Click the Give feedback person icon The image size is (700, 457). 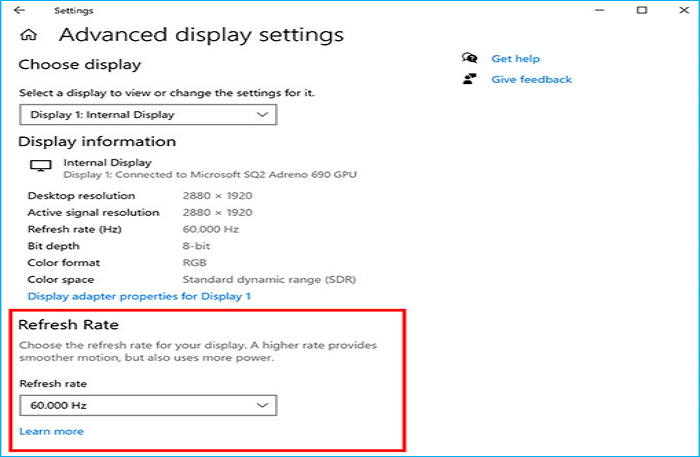coord(469,79)
